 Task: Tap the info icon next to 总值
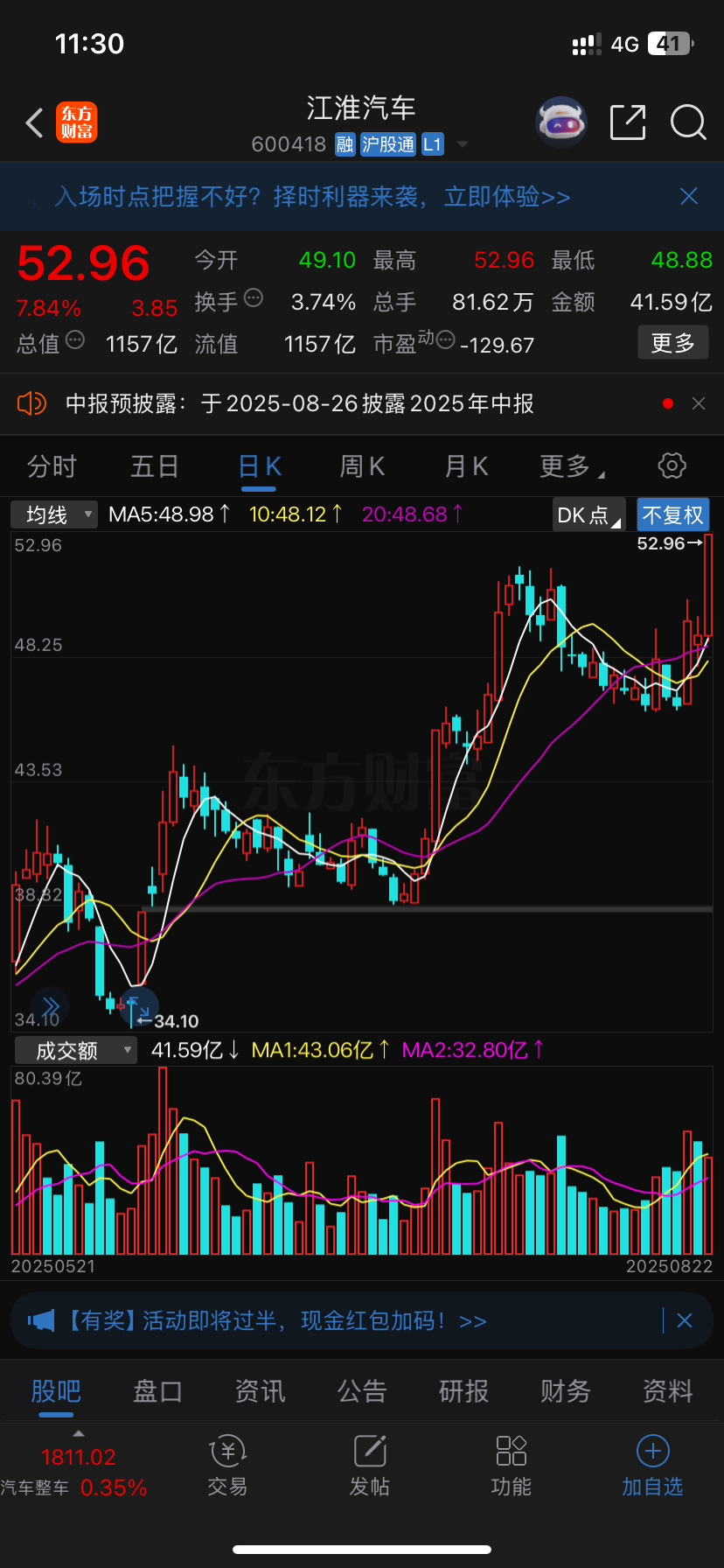75,340
